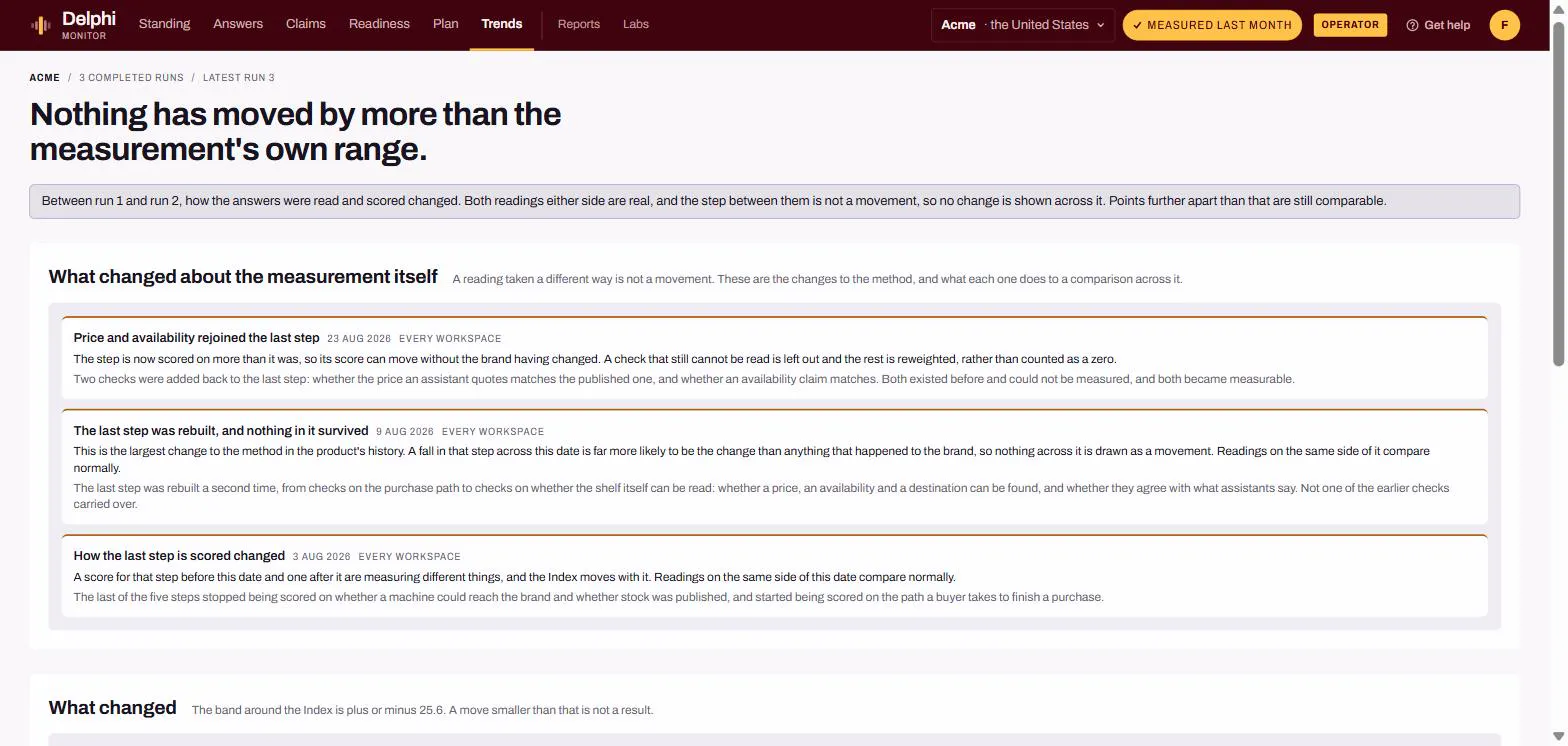Select the Trends tab
This screenshot has height=746, width=1568.
(502, 24)
